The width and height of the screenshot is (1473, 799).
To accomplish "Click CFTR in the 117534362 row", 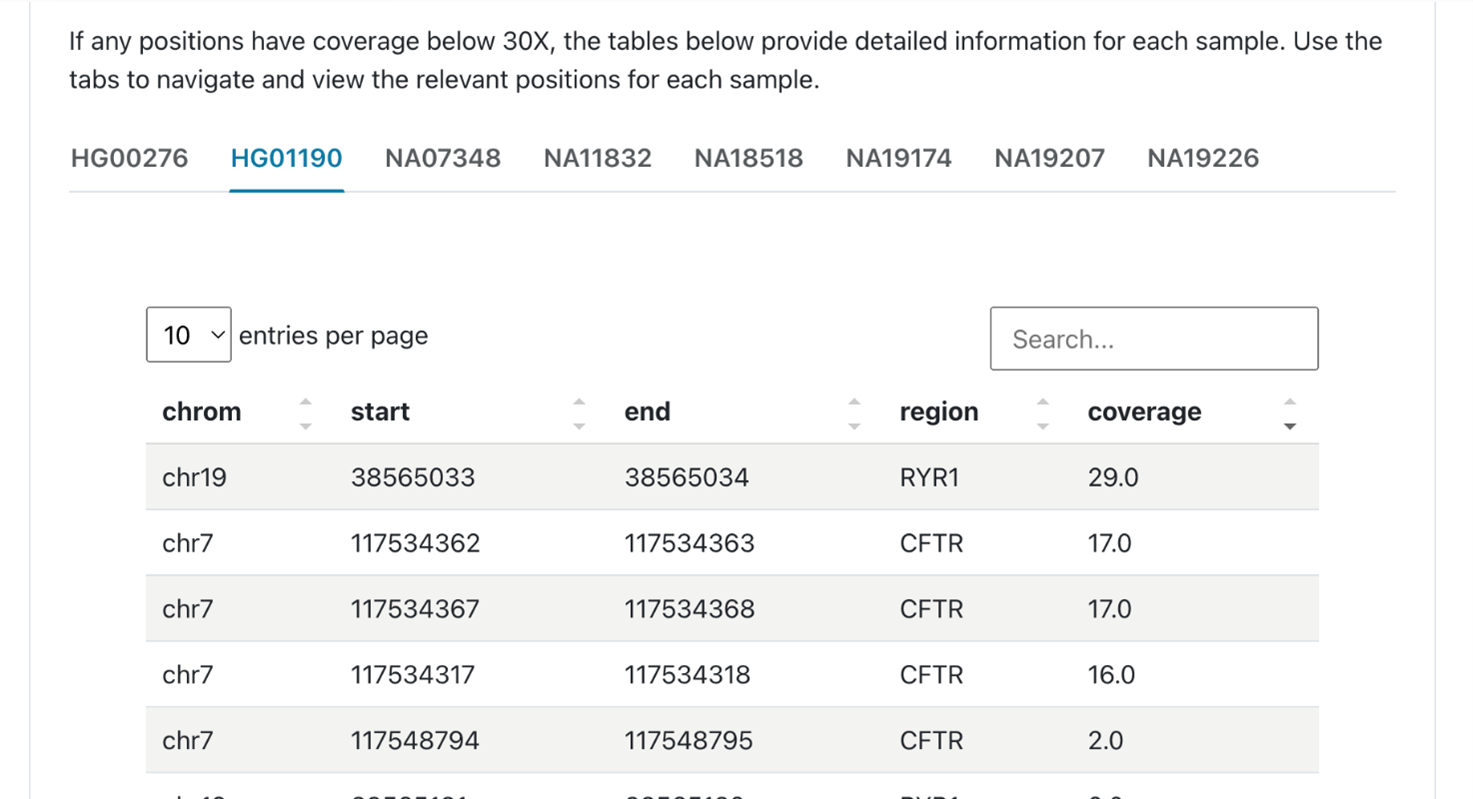I will (x=931, y=544).
